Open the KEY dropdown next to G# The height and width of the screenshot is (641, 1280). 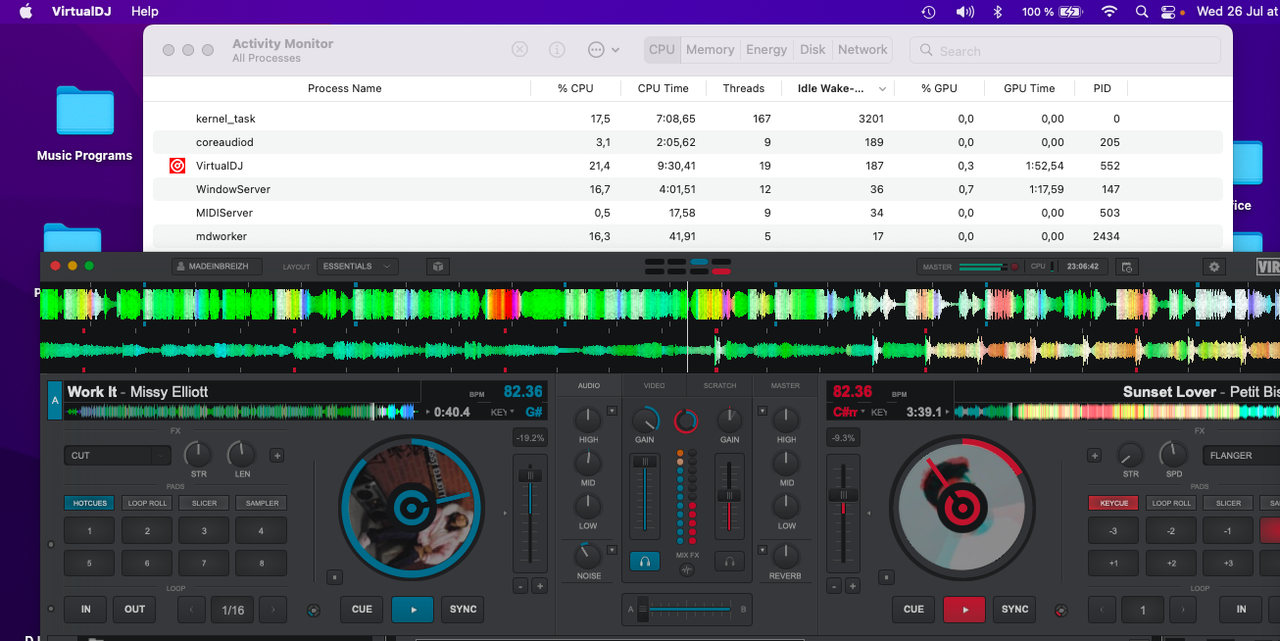[x=502, y=412]
